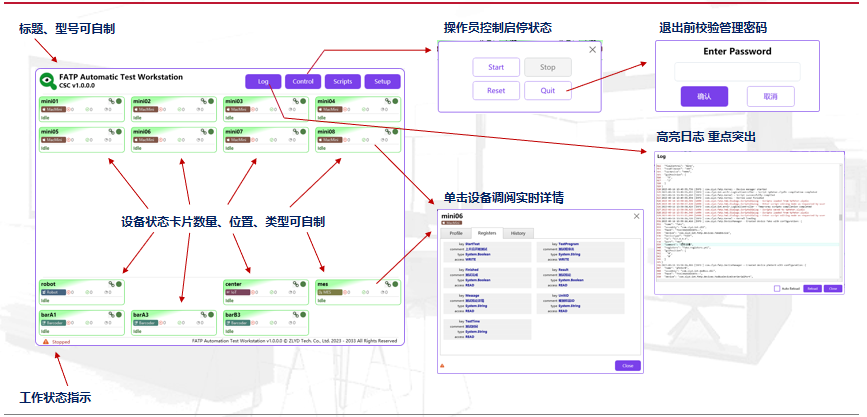This screenshot has width=867, height=417.
Task: Click the green status dot on mini06
Action: coord(211,132)
